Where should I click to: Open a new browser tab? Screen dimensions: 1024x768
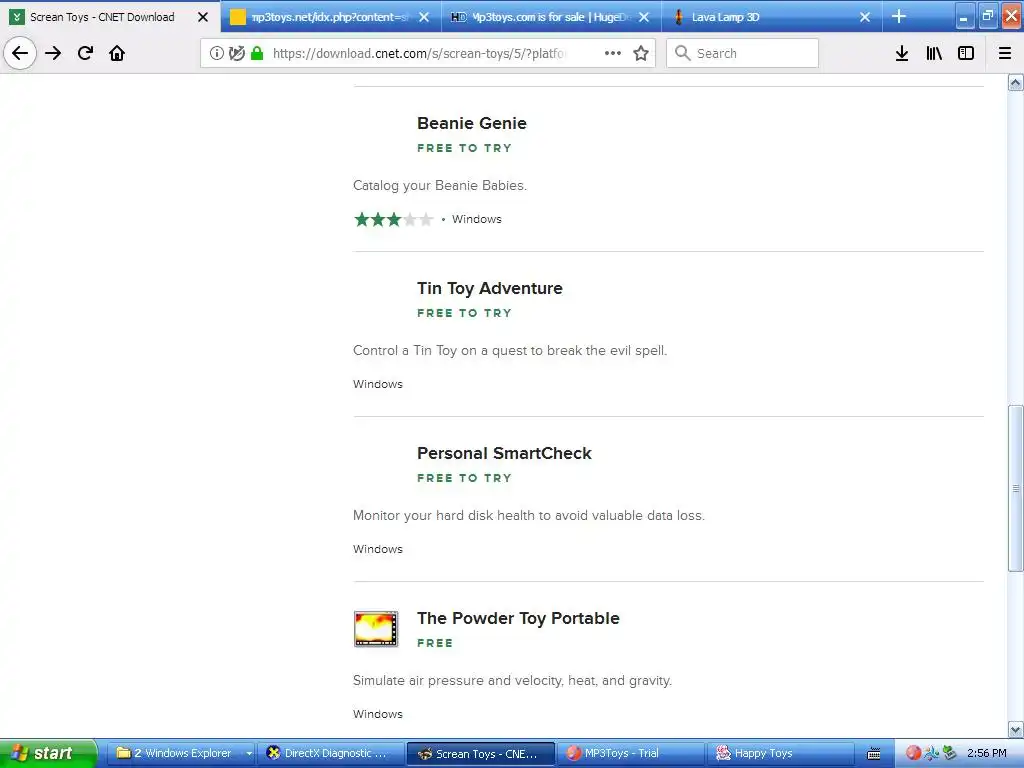coord(899,16)
